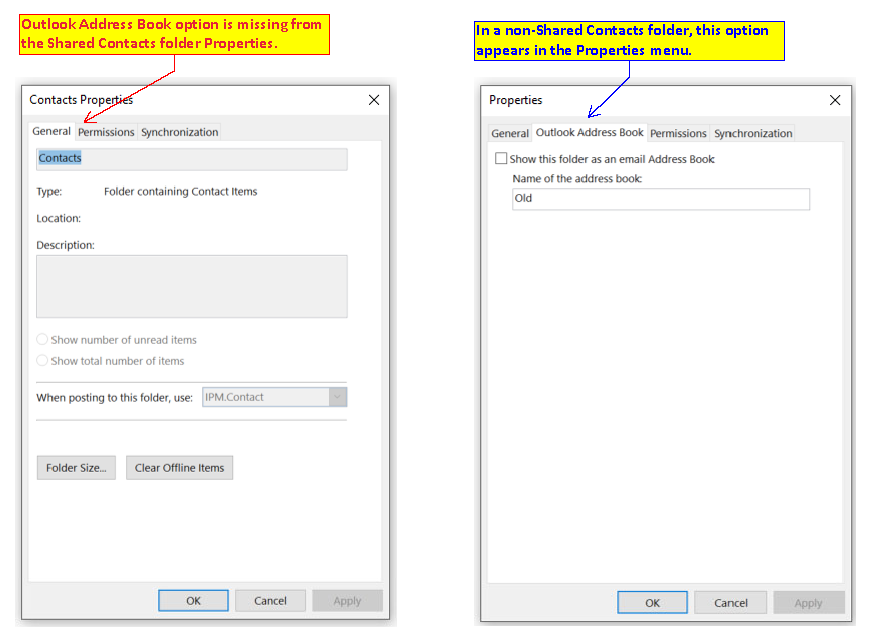Click the Folder Size... button
869x638 pixels.
pyautogui.click(x=76, y=468)
